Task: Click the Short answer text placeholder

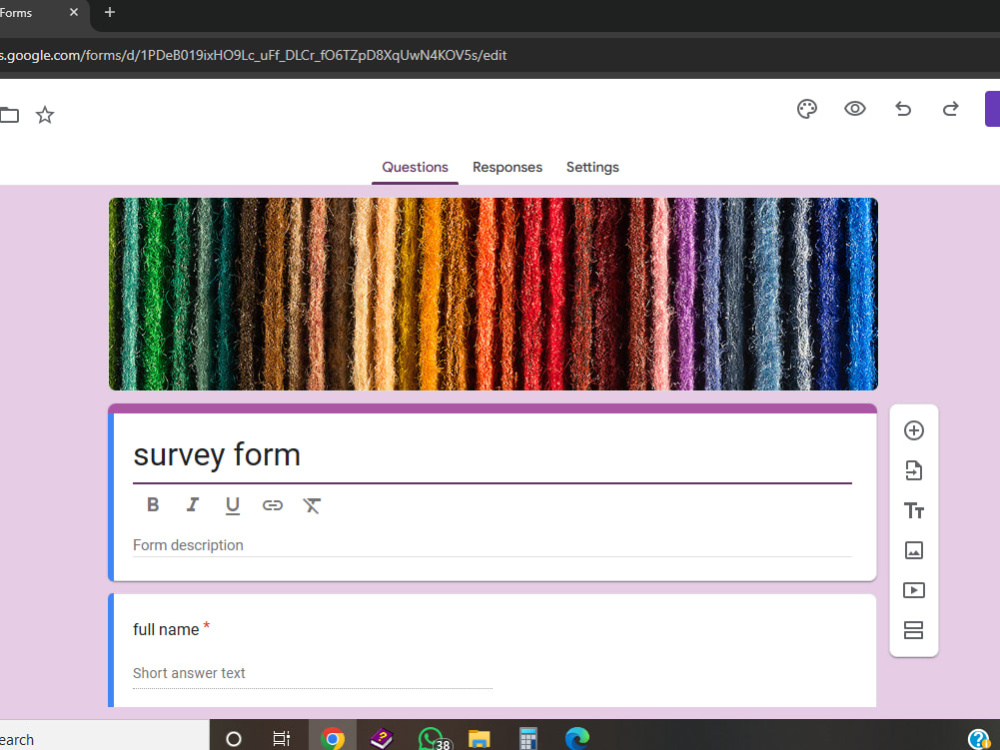Action: click(x=189, y=673)
